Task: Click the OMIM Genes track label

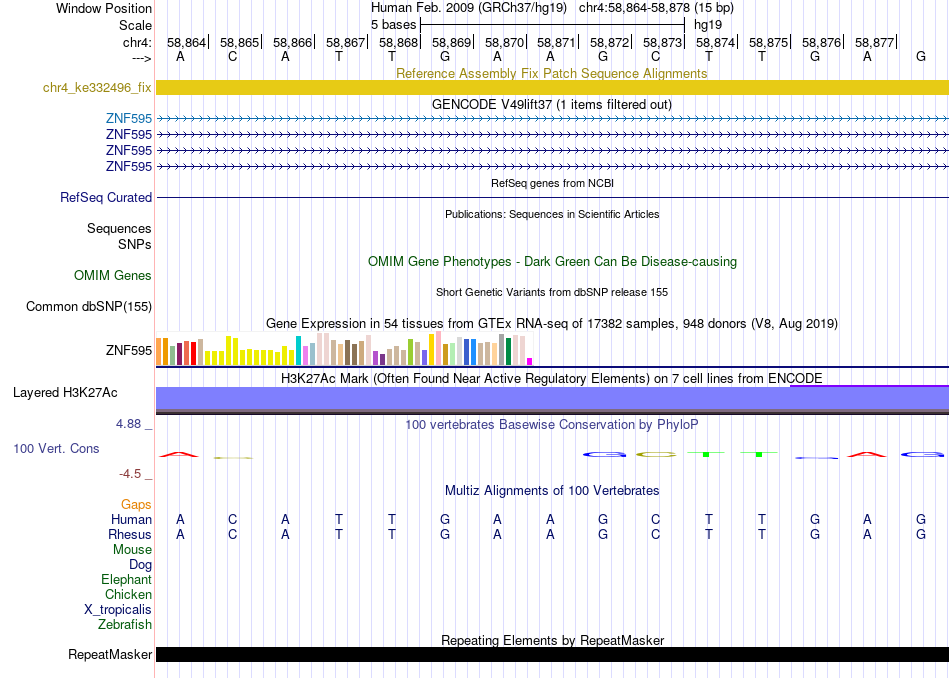Action: (113, 276)
